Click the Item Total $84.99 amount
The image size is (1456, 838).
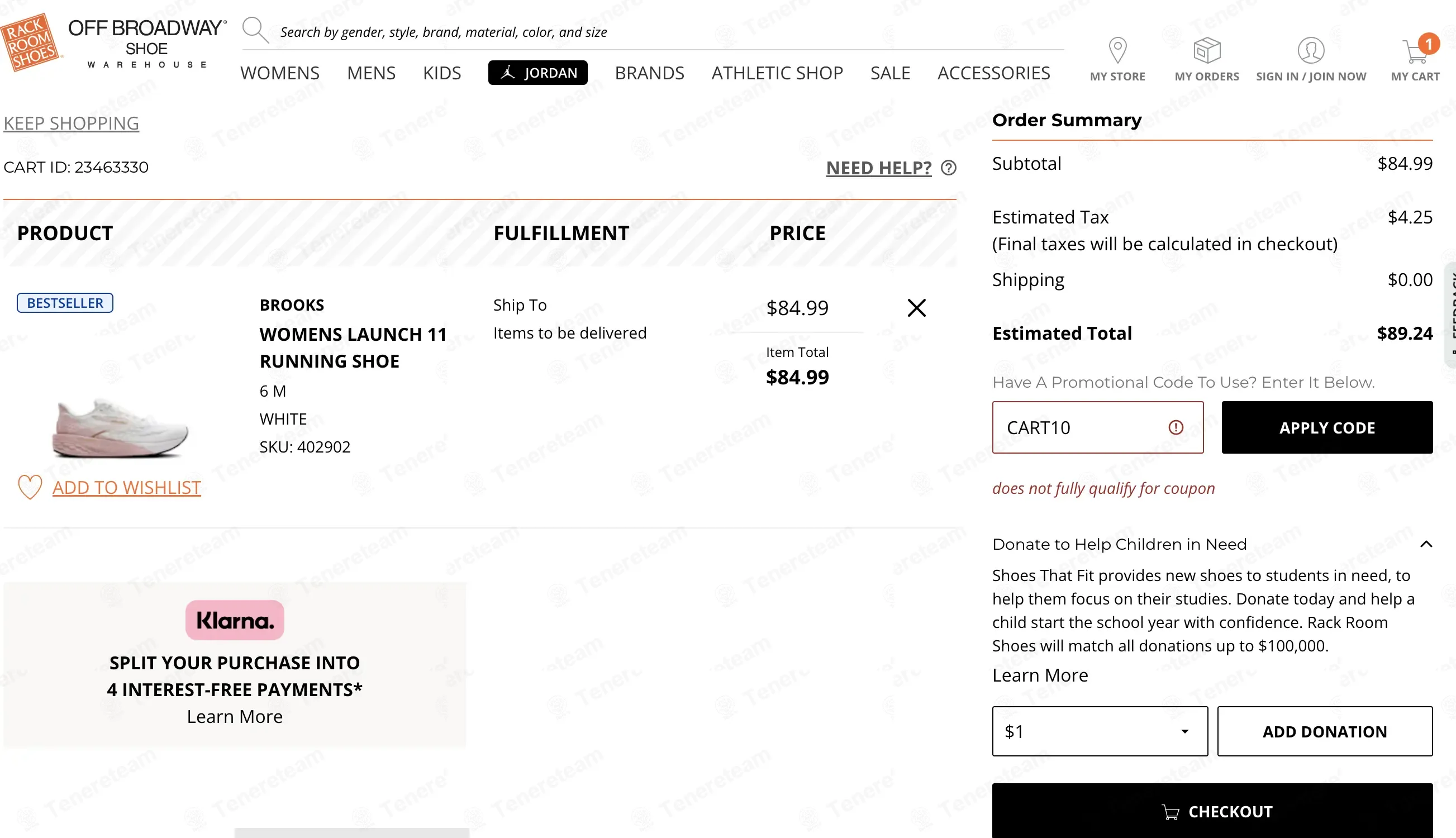click(797, 377)
